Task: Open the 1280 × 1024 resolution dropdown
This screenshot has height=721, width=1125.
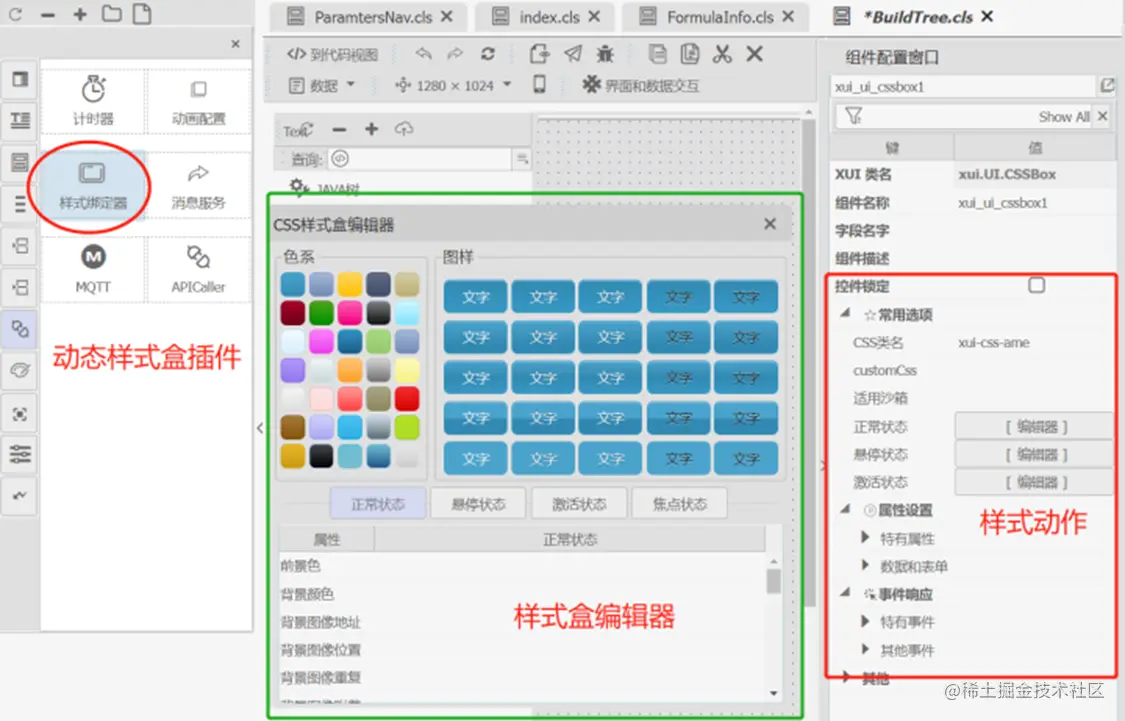Action: tap(453, 85)
